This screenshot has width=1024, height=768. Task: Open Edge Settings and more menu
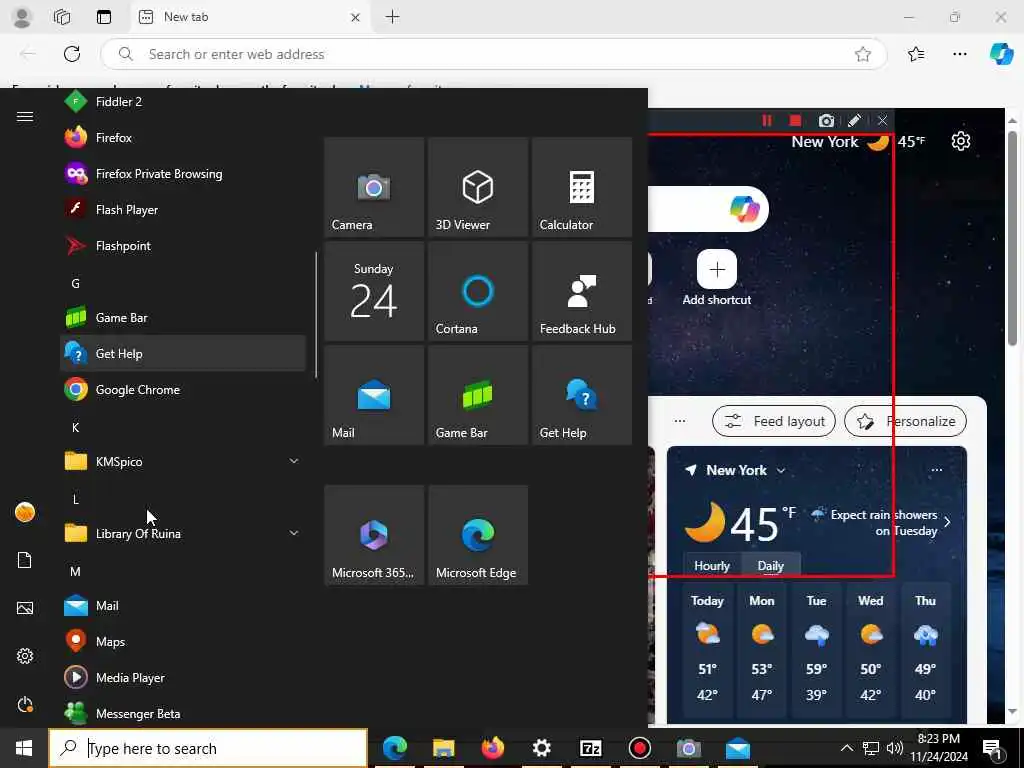pos(959,54)
